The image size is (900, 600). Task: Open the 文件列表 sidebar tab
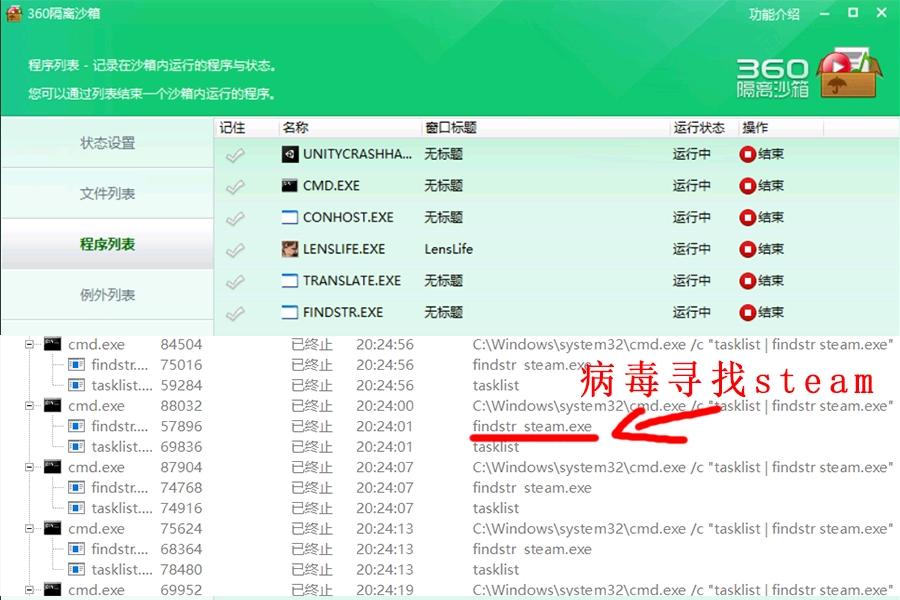coord(107,193)
